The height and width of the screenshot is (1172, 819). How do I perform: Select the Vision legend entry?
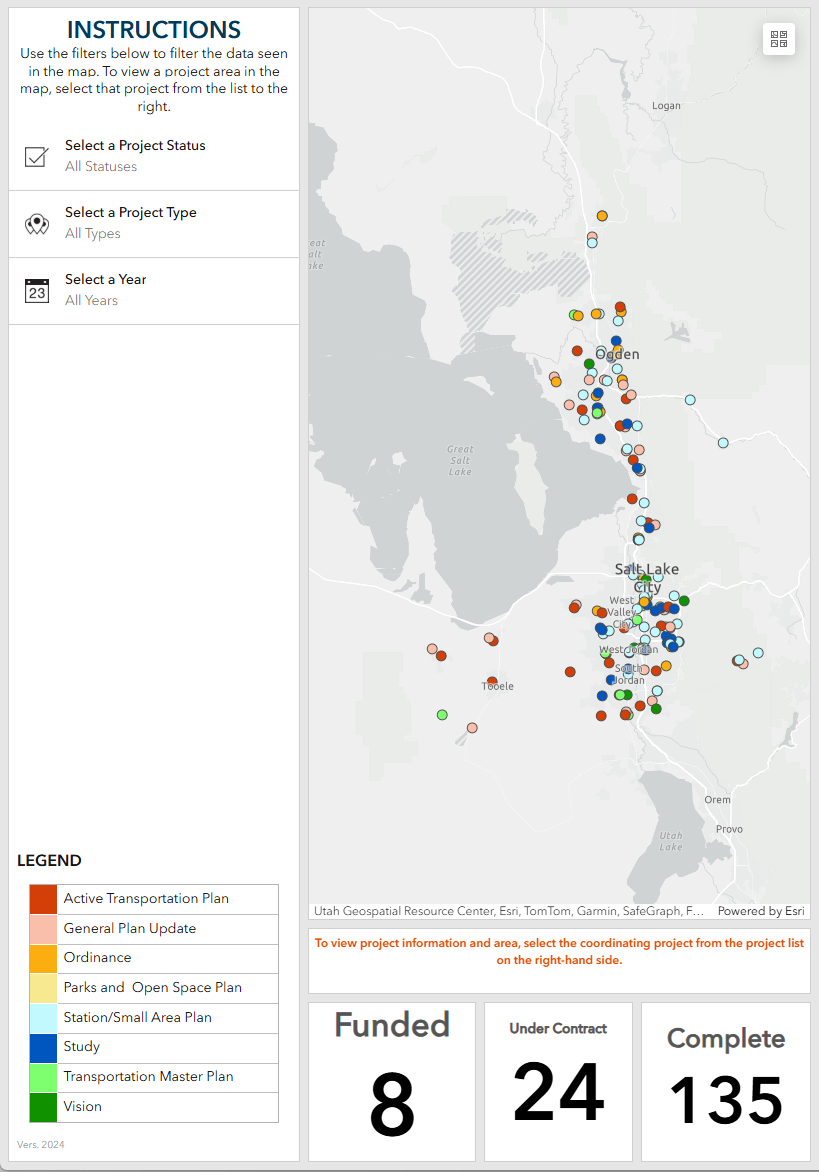(x=42, y=1107)
